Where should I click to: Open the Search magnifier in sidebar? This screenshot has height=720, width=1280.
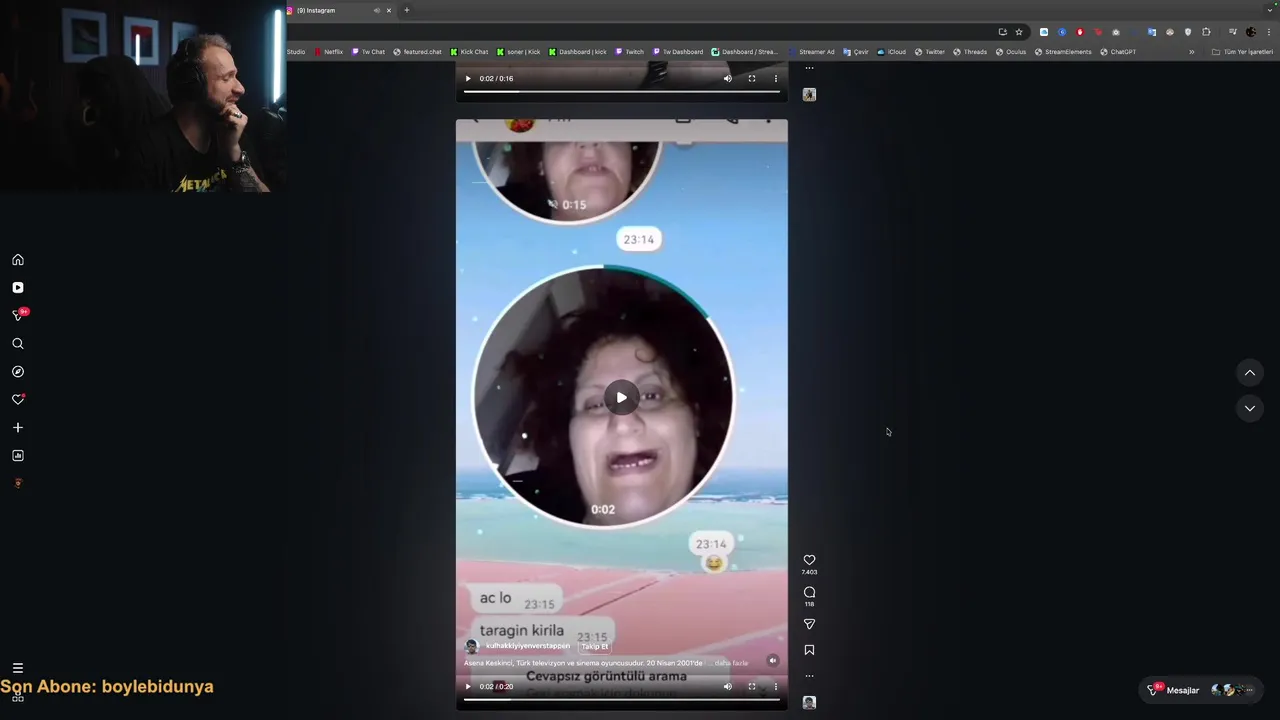pyautogui.click(x=18, y=344)
